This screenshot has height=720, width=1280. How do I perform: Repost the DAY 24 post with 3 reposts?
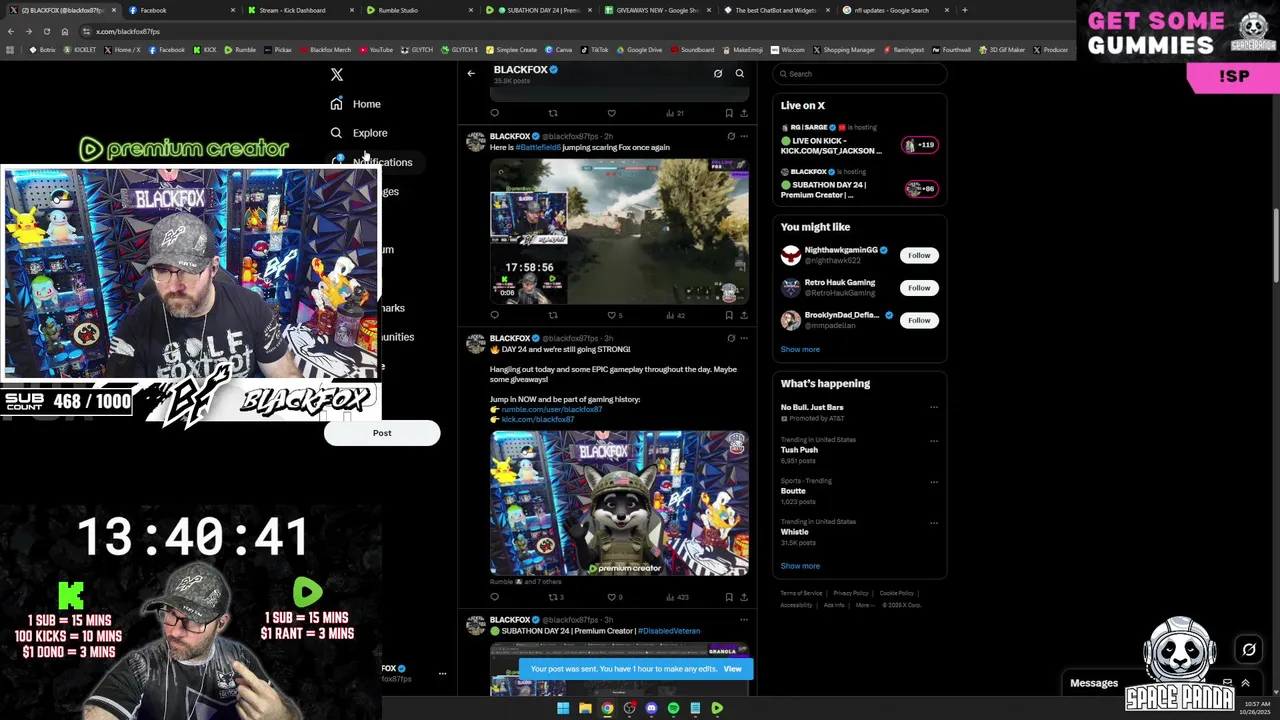pos(556,597)
